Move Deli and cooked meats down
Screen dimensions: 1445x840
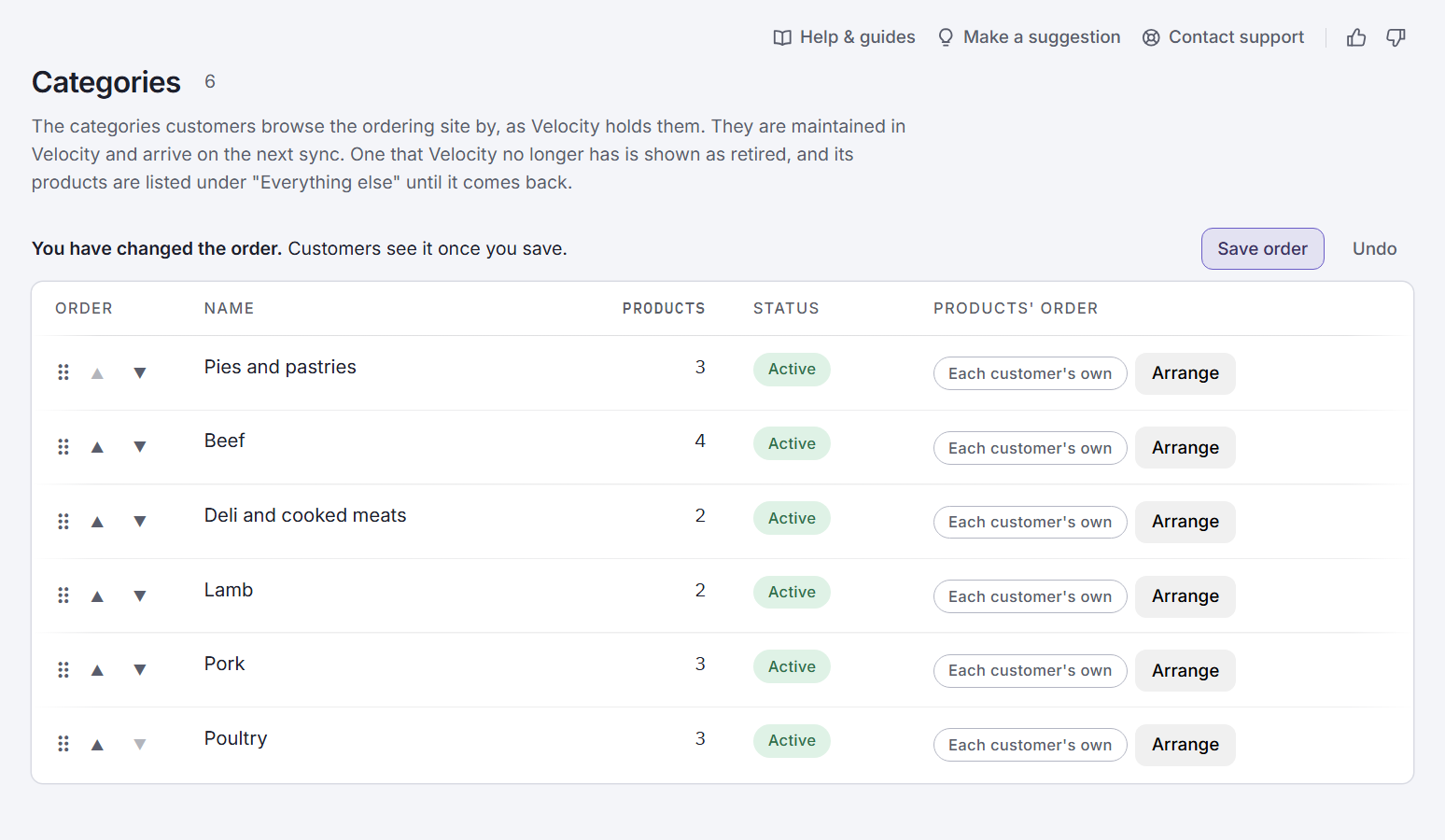point(140,522)
